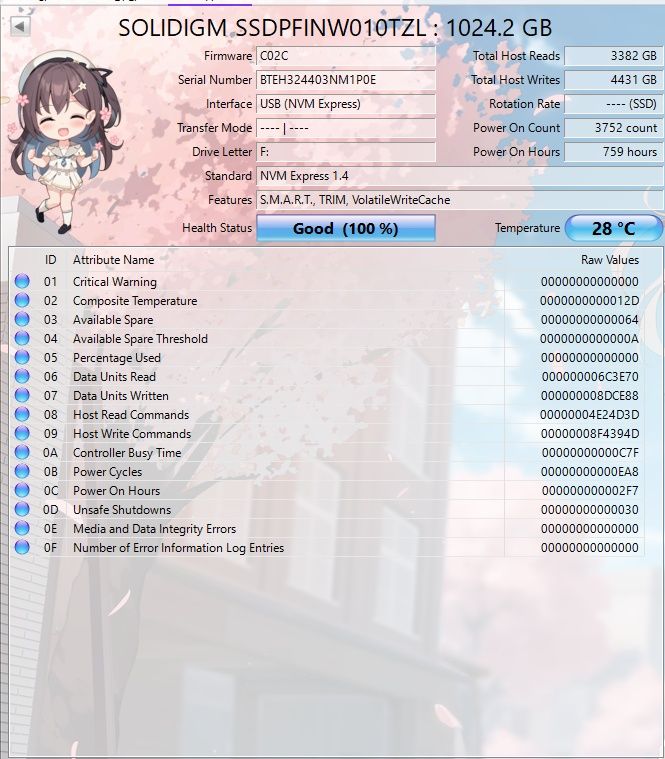
Task: Click the SOLIDIGM SSDPFINW010TZL drive title
Action: (335, 28)
